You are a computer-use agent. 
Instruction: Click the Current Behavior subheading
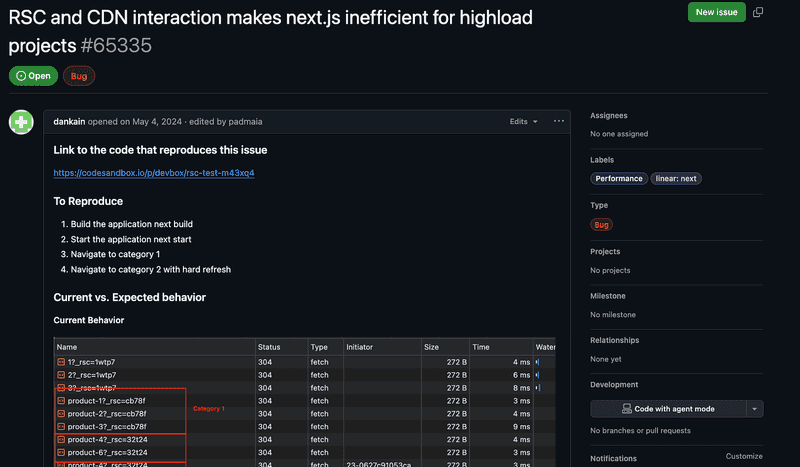[x=89, y=320]
